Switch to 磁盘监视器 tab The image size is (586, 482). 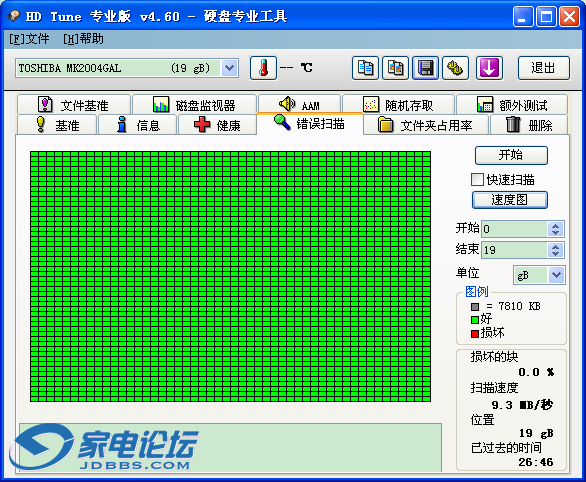pos(194,105)
